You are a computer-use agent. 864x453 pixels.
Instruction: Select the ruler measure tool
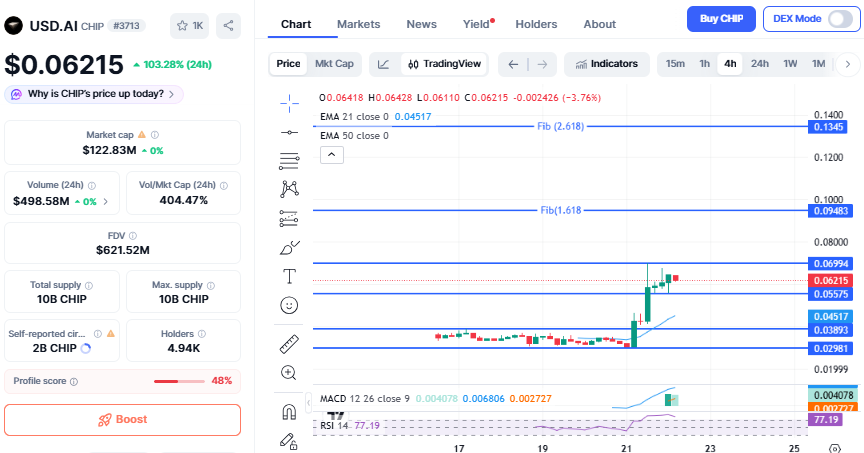coord(289,344)
